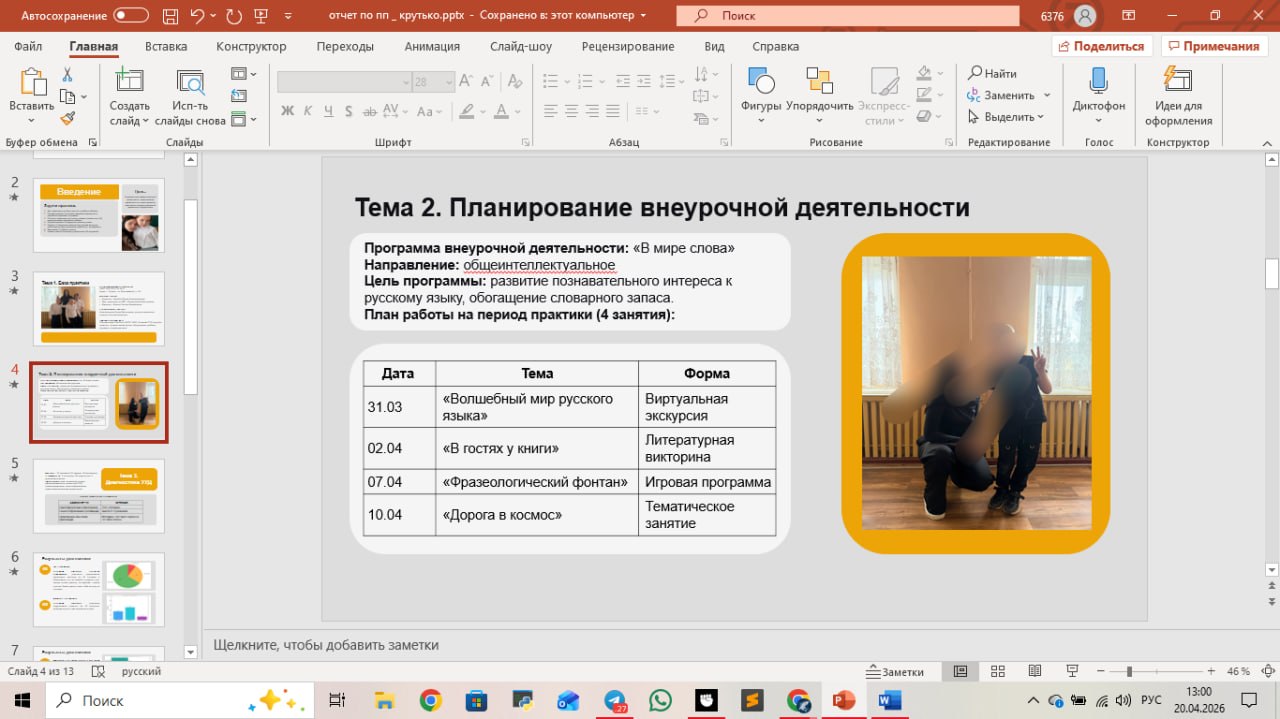Click the Упорядочить arrange icon

pyautogui.click(x=820, y=82)
